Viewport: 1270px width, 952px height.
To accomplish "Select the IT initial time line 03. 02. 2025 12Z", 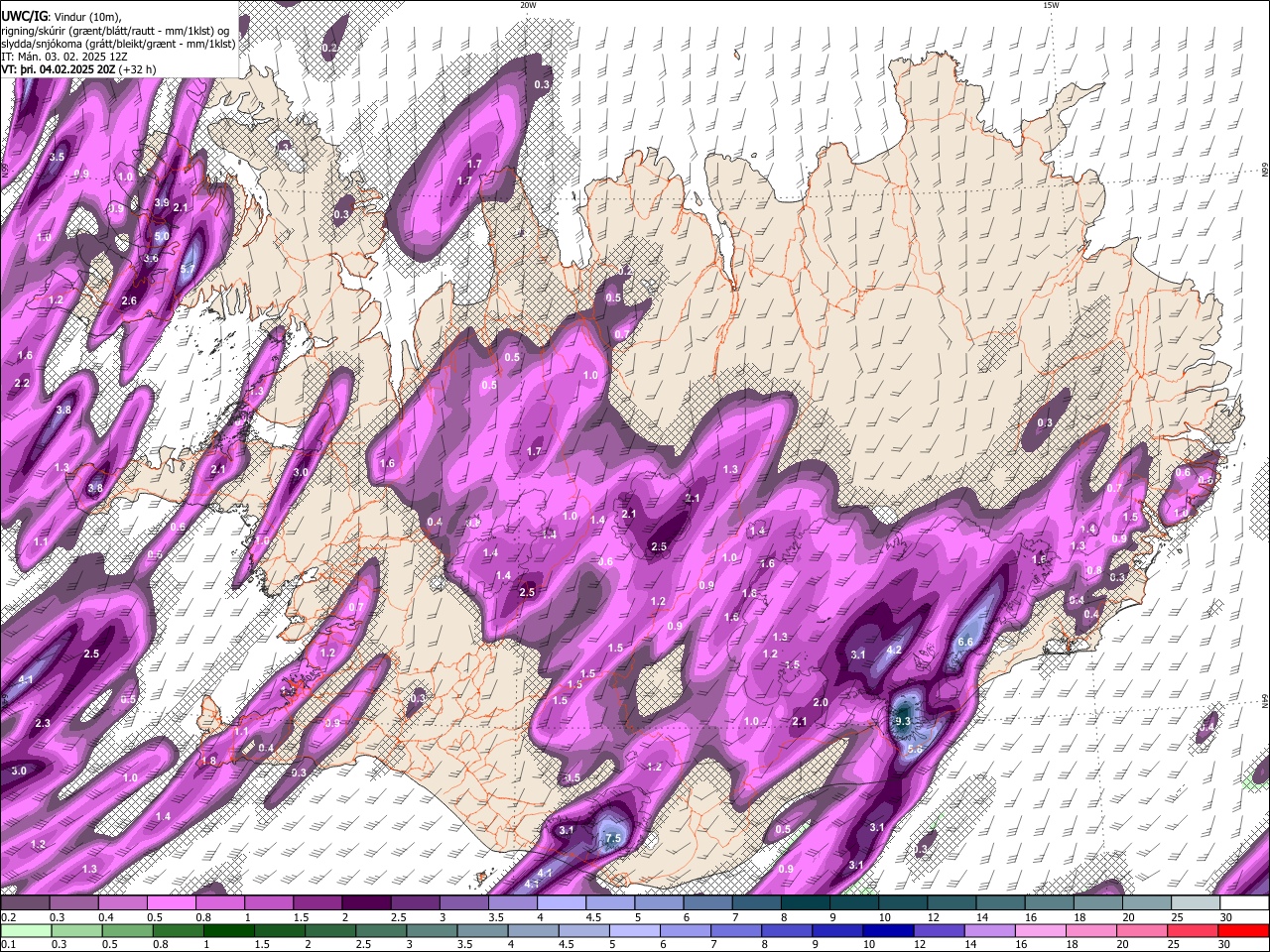I will pos(63,57).
